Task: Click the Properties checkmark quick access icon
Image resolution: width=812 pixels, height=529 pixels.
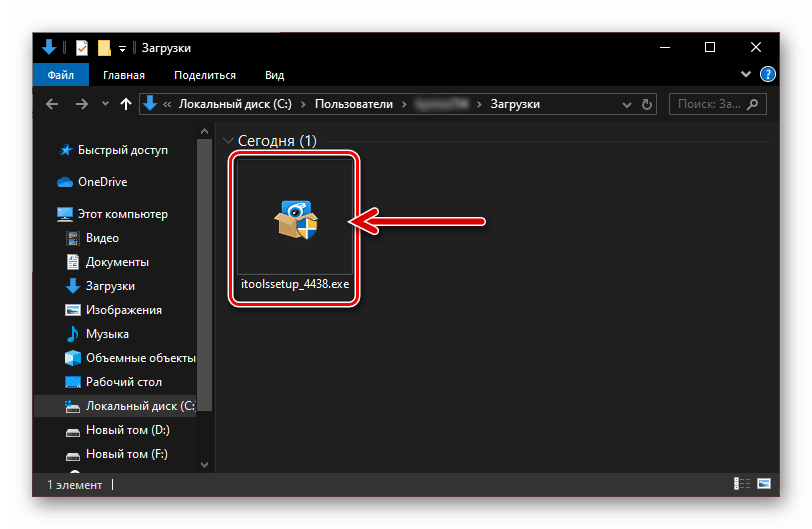Action: (x=82, y=48)
